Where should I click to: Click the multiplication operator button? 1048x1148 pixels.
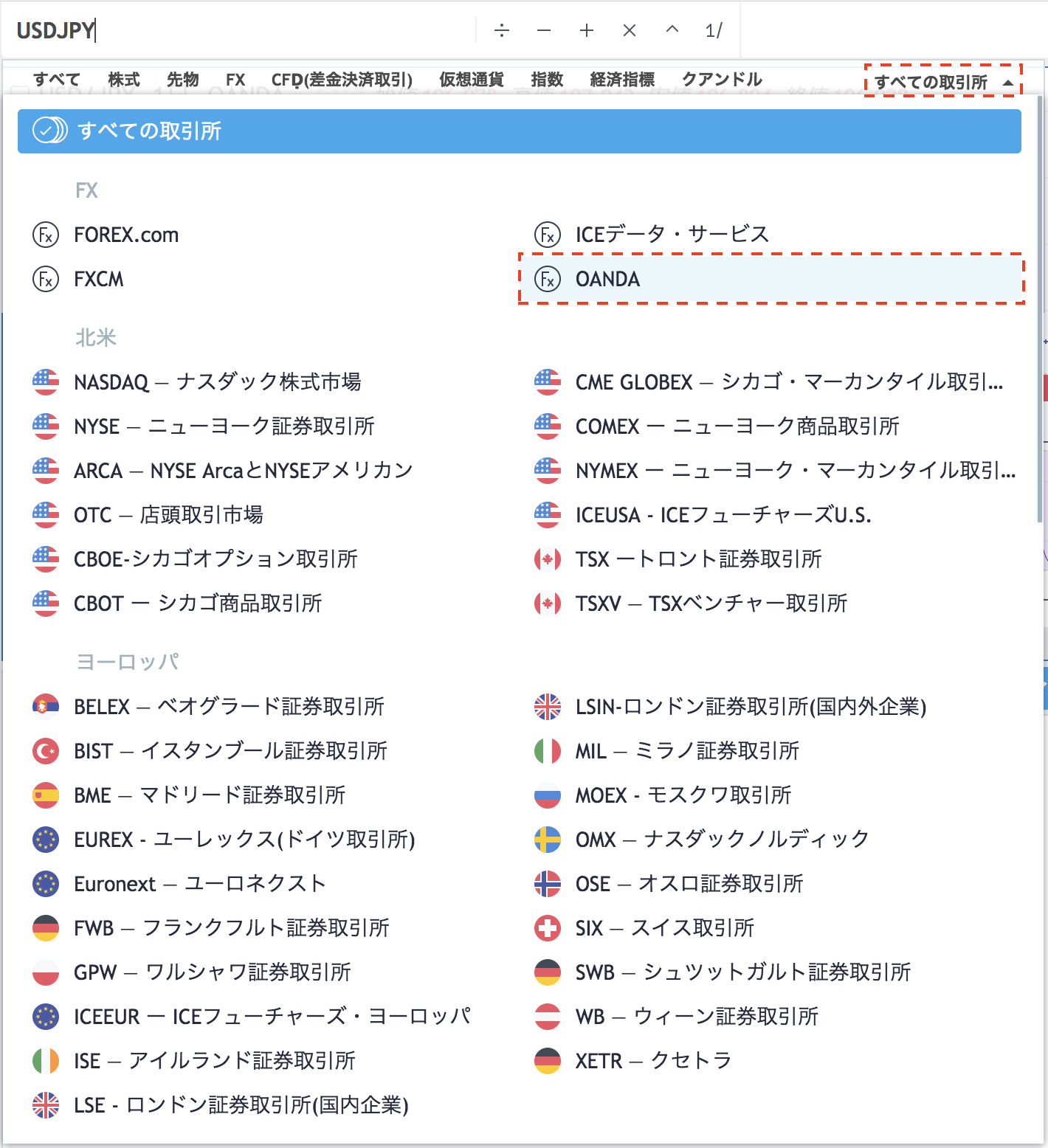(630, 30)
